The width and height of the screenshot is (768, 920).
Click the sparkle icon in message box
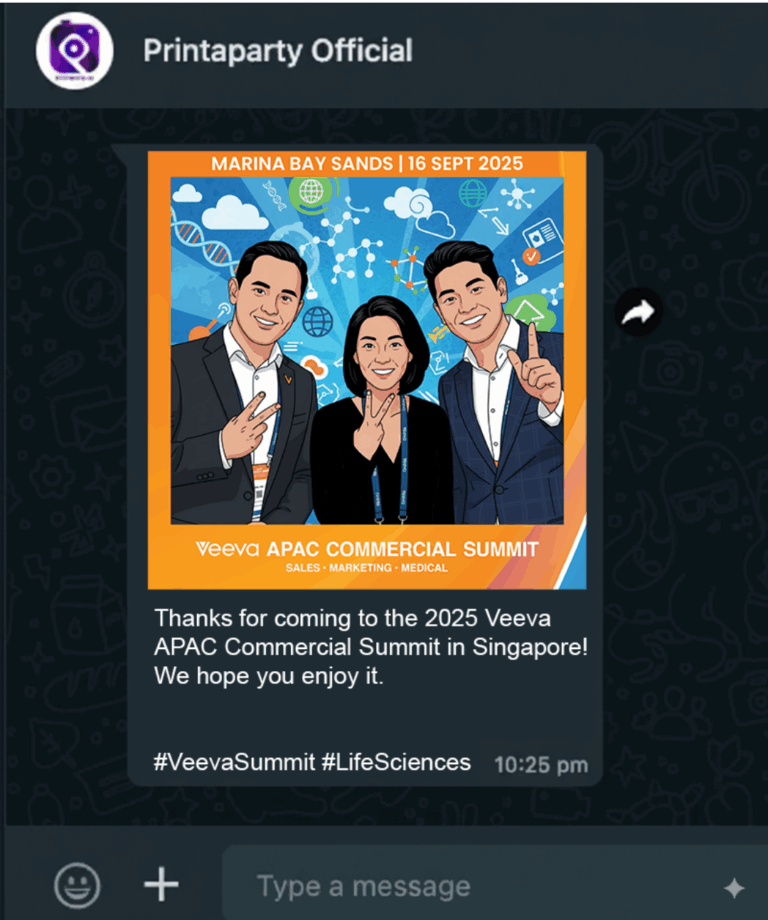pyautogui.click(x=734, y=888)
